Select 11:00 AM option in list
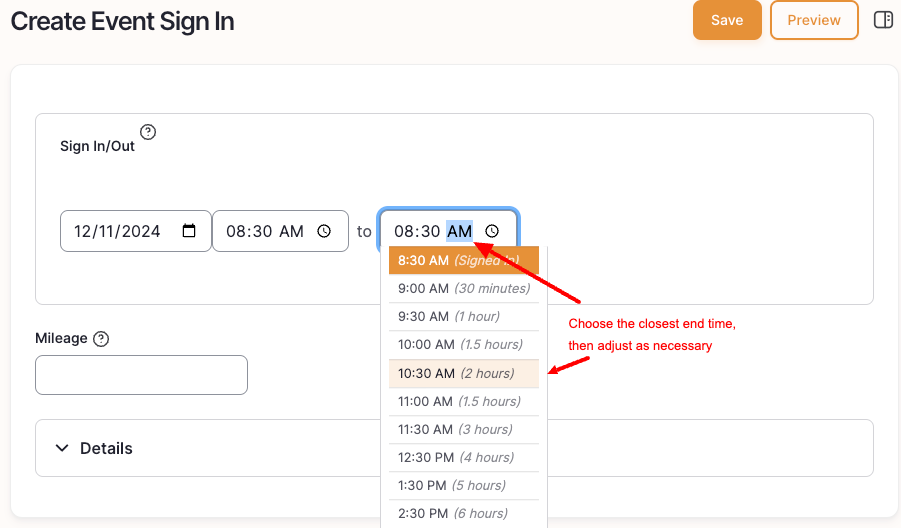The width and height of the screenshot is (901, 528). point(464,402)
